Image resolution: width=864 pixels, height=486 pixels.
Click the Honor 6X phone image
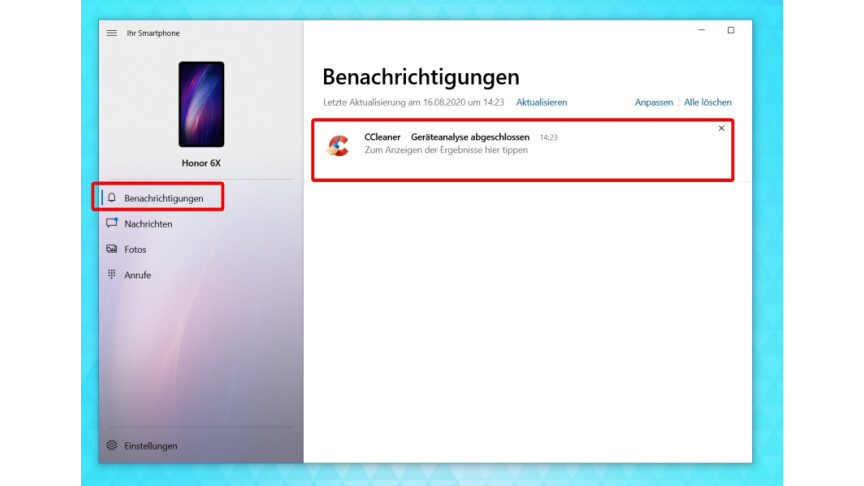click(x=201, y=104)
